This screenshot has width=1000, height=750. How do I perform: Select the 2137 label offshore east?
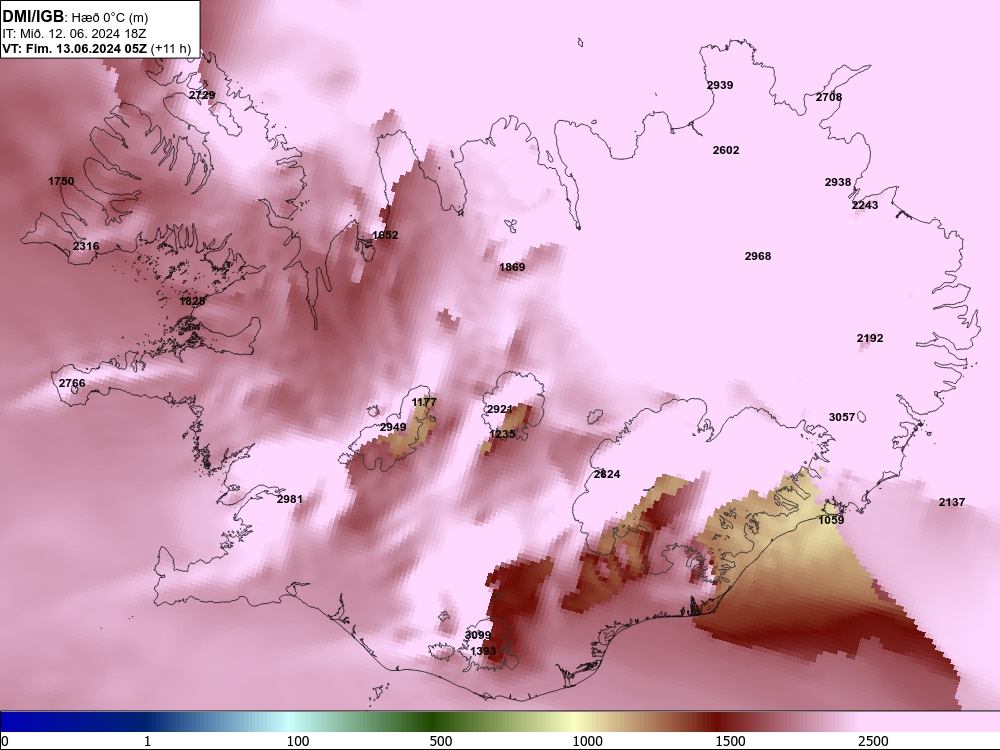(952, 502)
